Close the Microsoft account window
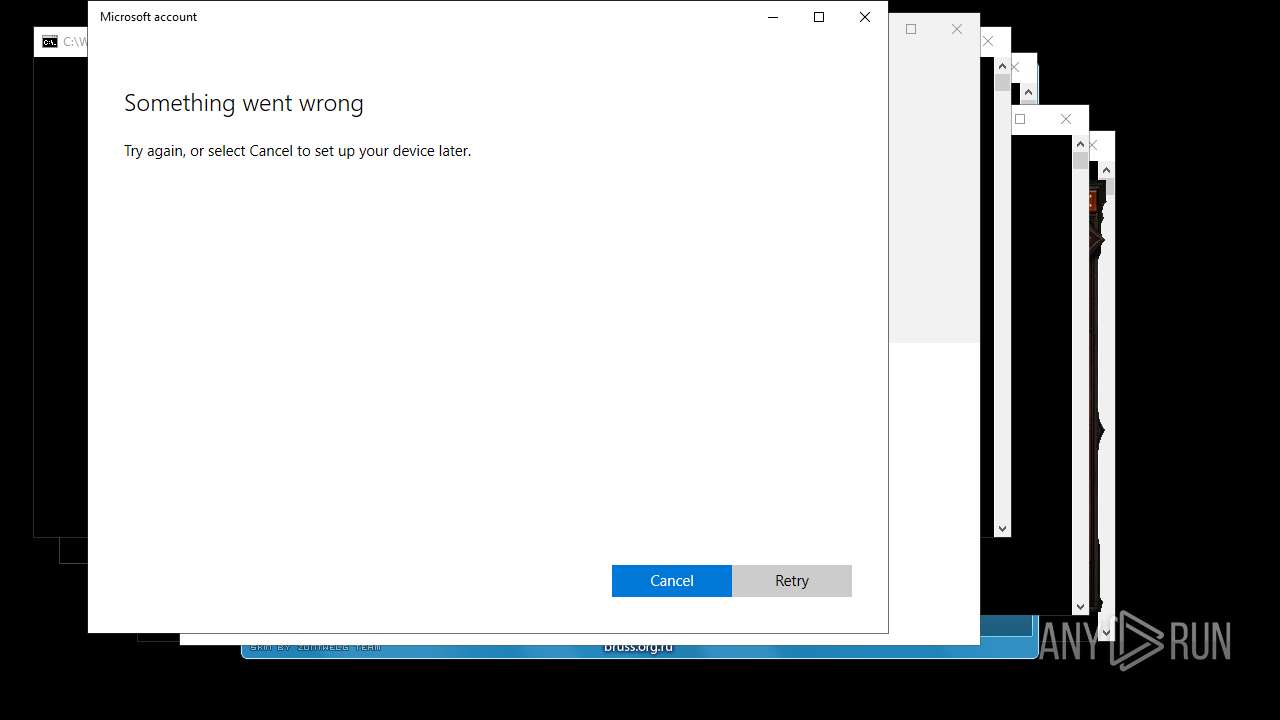The width and height of the screenshot is (1280, 720). coord(865,17)
